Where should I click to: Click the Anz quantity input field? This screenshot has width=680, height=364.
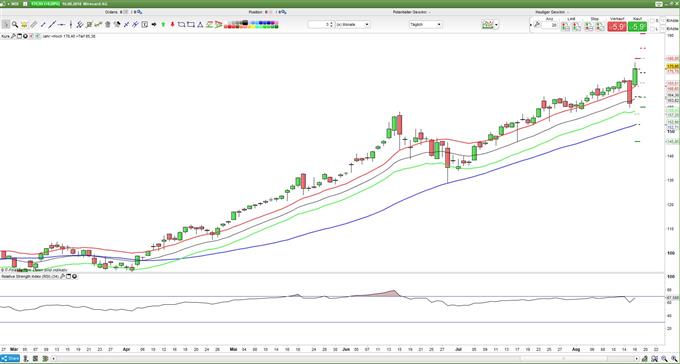pos(550,26)
